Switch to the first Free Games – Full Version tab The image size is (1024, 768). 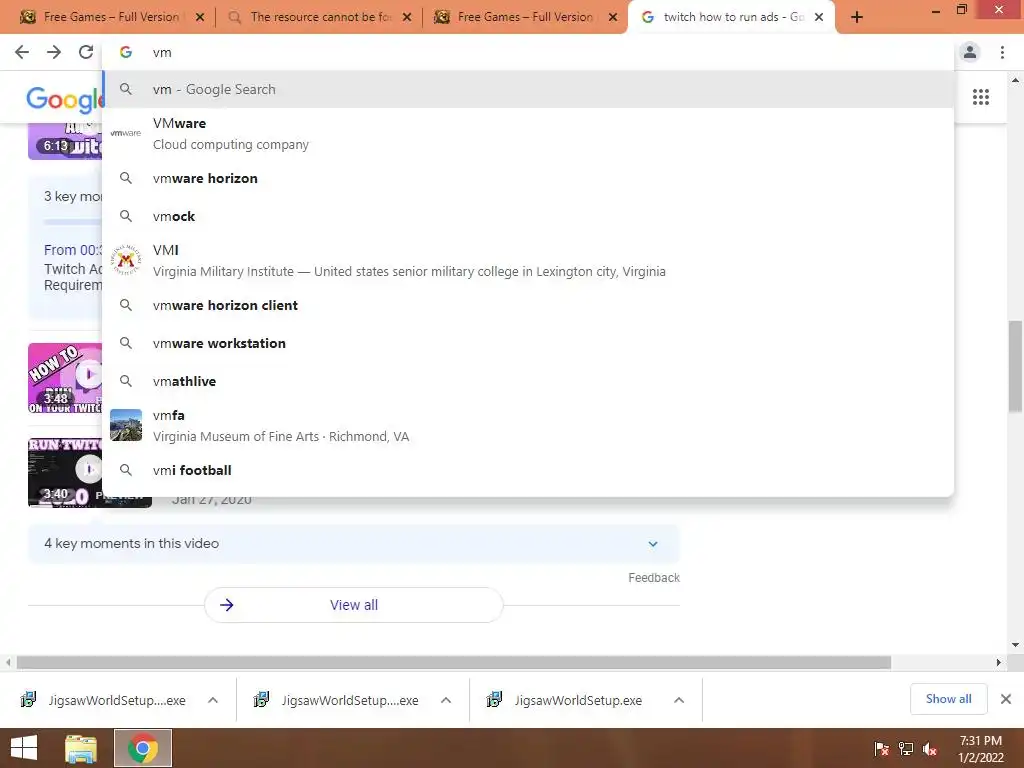(x=111, y=17)
